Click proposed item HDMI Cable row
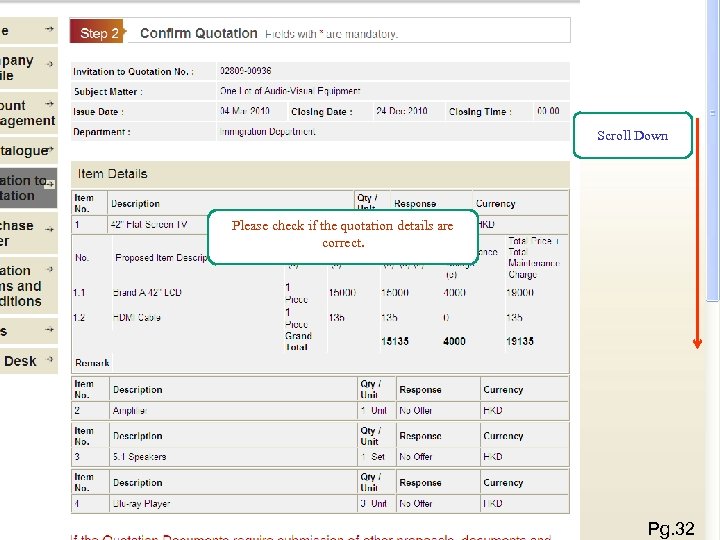This screenshot has width=720, height=540. click(137, 317)
